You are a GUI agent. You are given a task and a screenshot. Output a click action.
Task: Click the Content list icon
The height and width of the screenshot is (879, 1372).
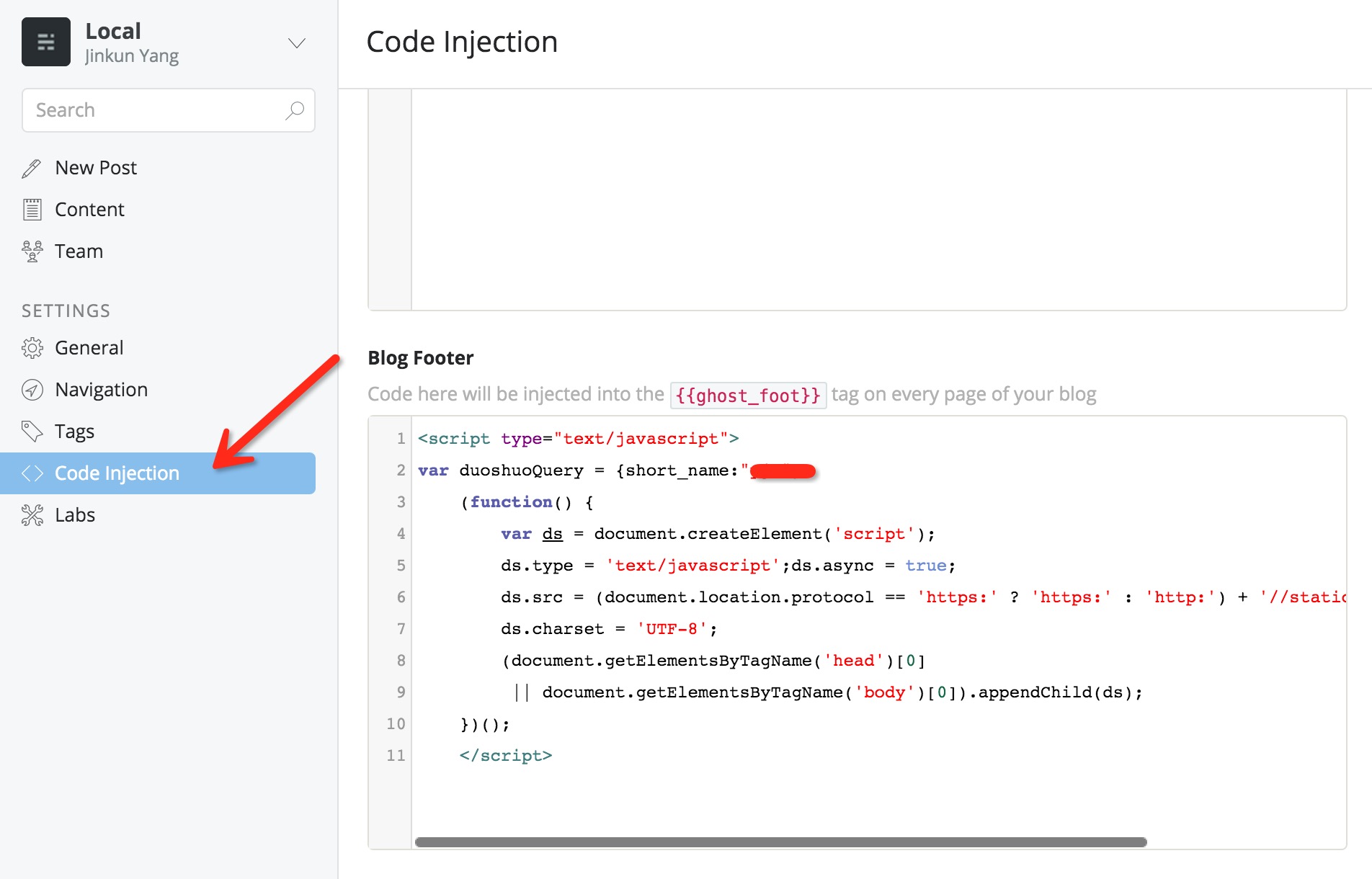point(32,210)
